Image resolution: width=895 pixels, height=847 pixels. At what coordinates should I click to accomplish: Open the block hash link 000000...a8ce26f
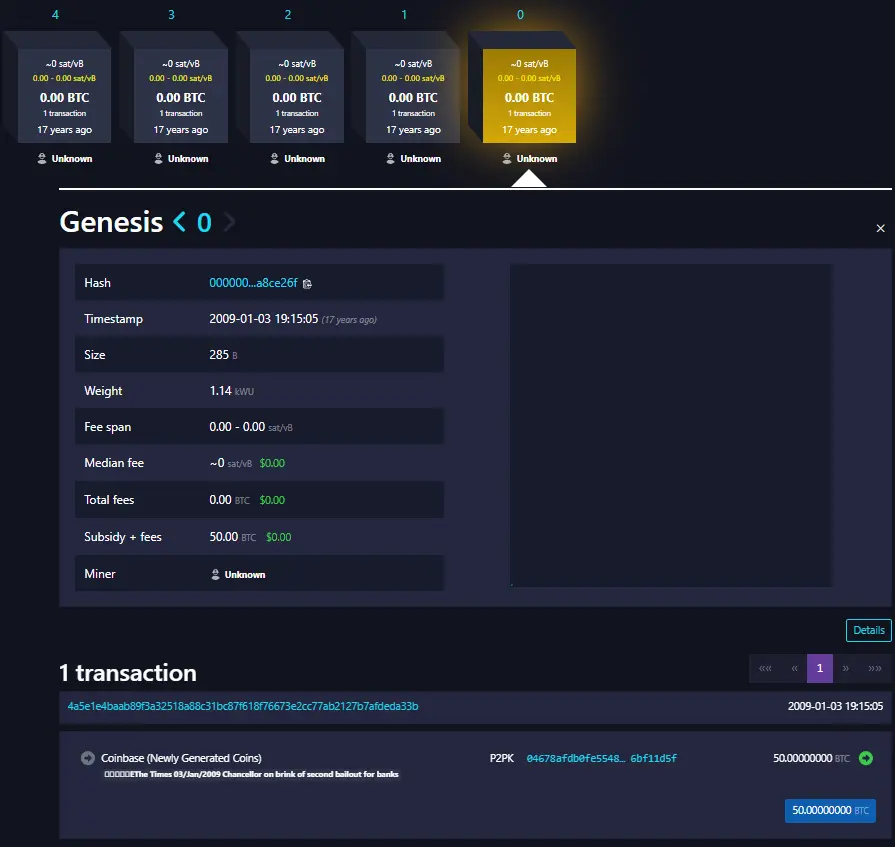253,283
